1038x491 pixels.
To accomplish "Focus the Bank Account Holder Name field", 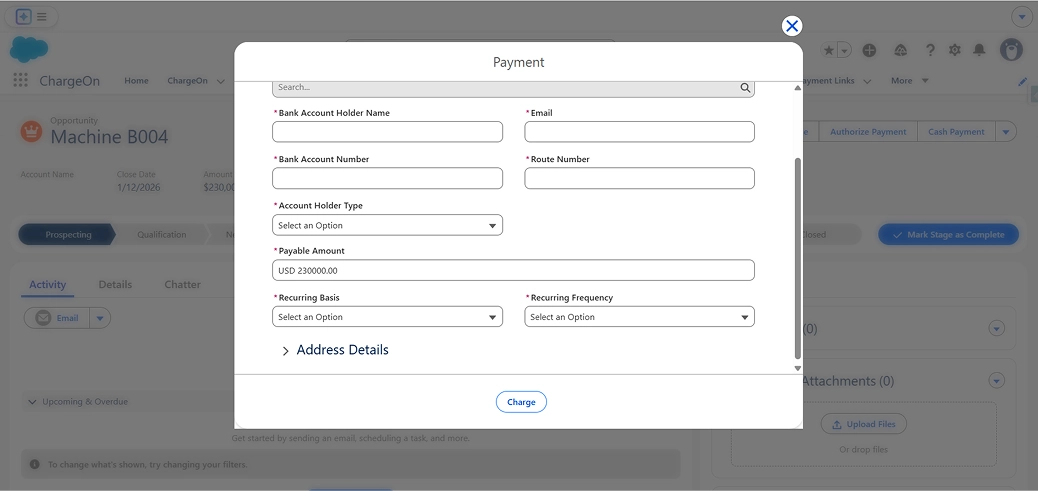I will click(x=387, y=132).
